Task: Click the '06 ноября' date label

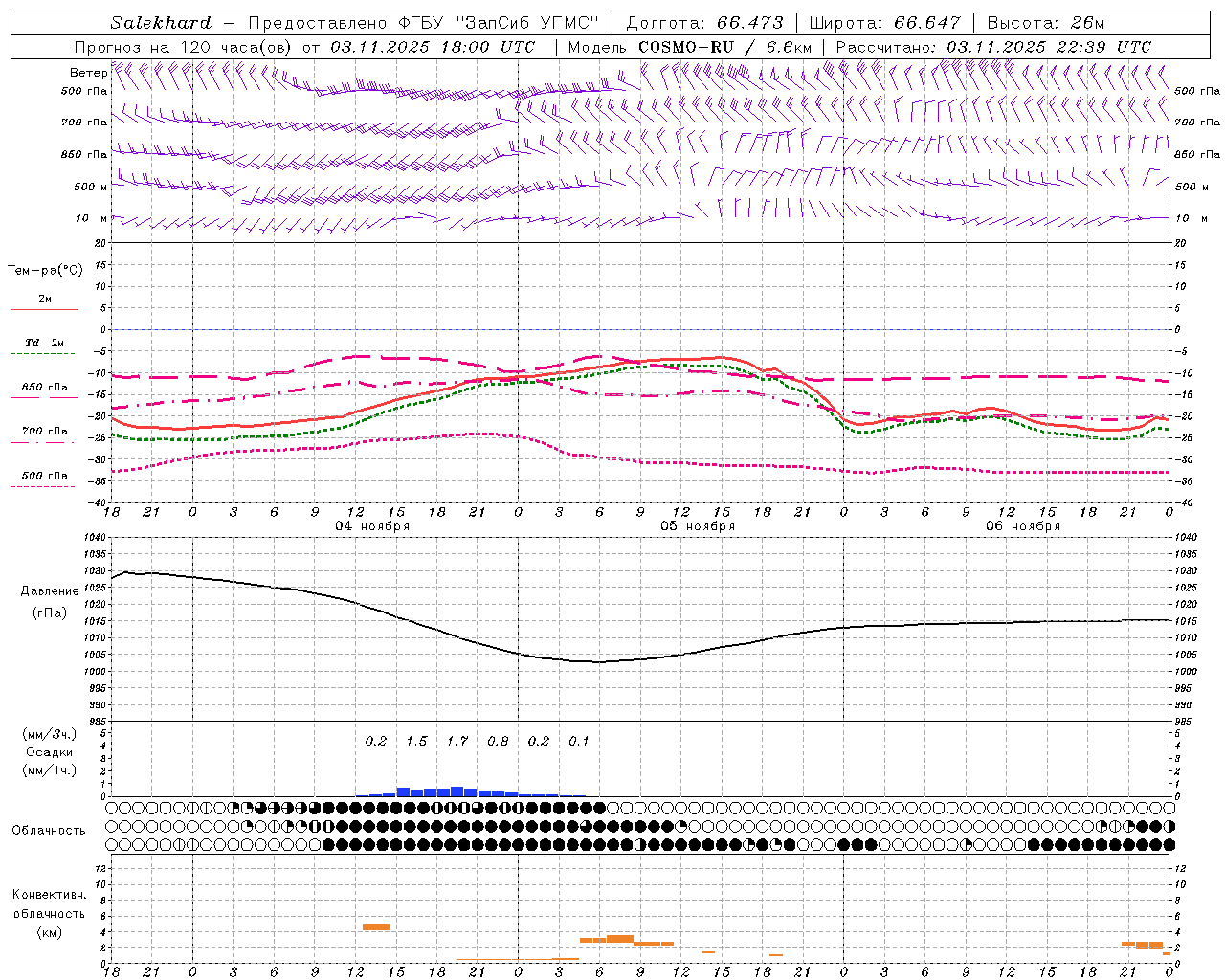Action: (1022, 526)
